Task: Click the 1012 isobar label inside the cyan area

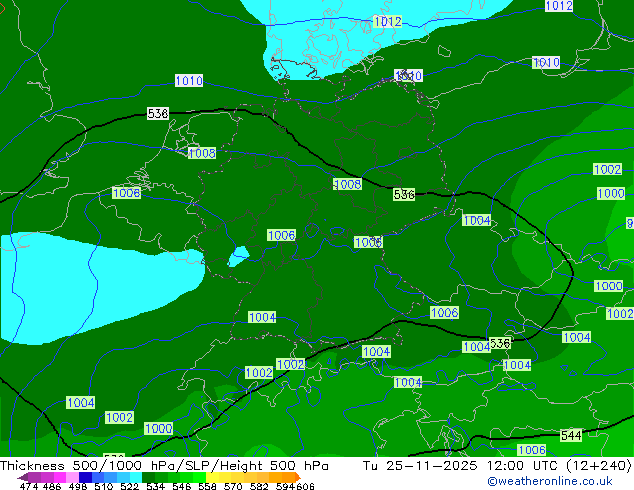Action: pos(388,21)
